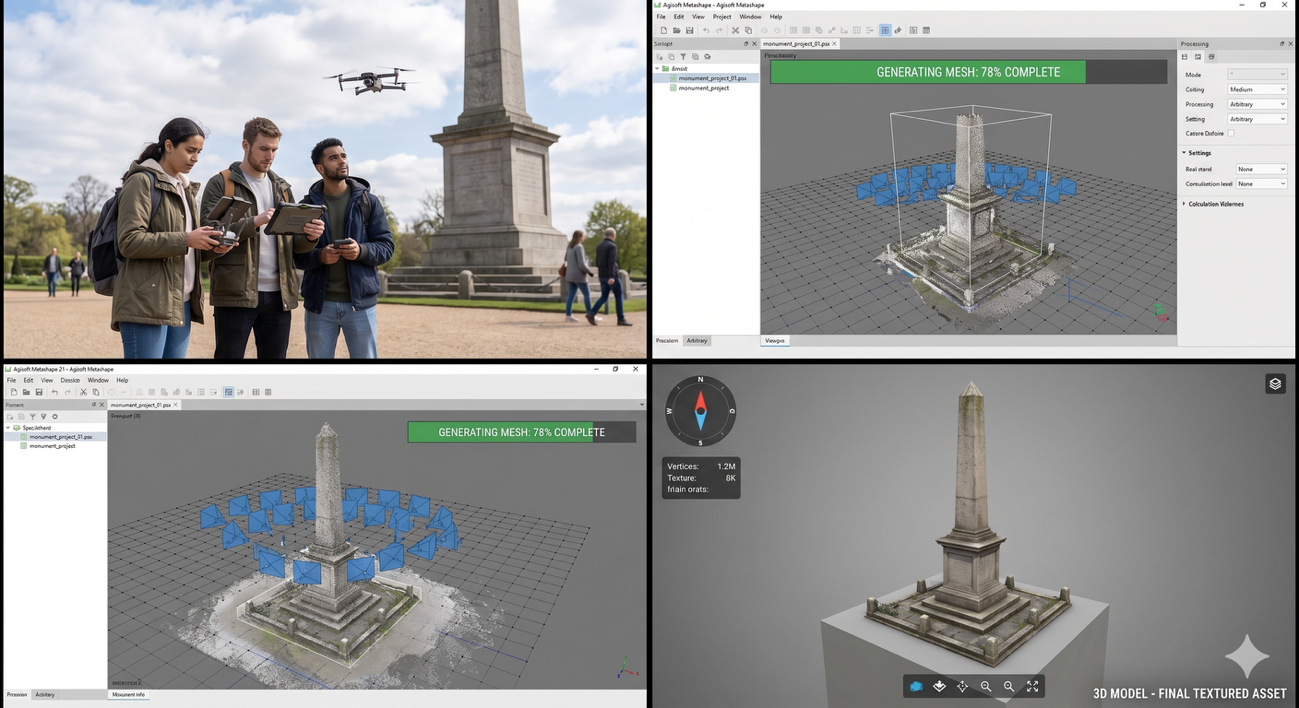Viewport: 1299px width, 708px height.
Task: Click third icon tab in Processing panel
Action: 1211,57
